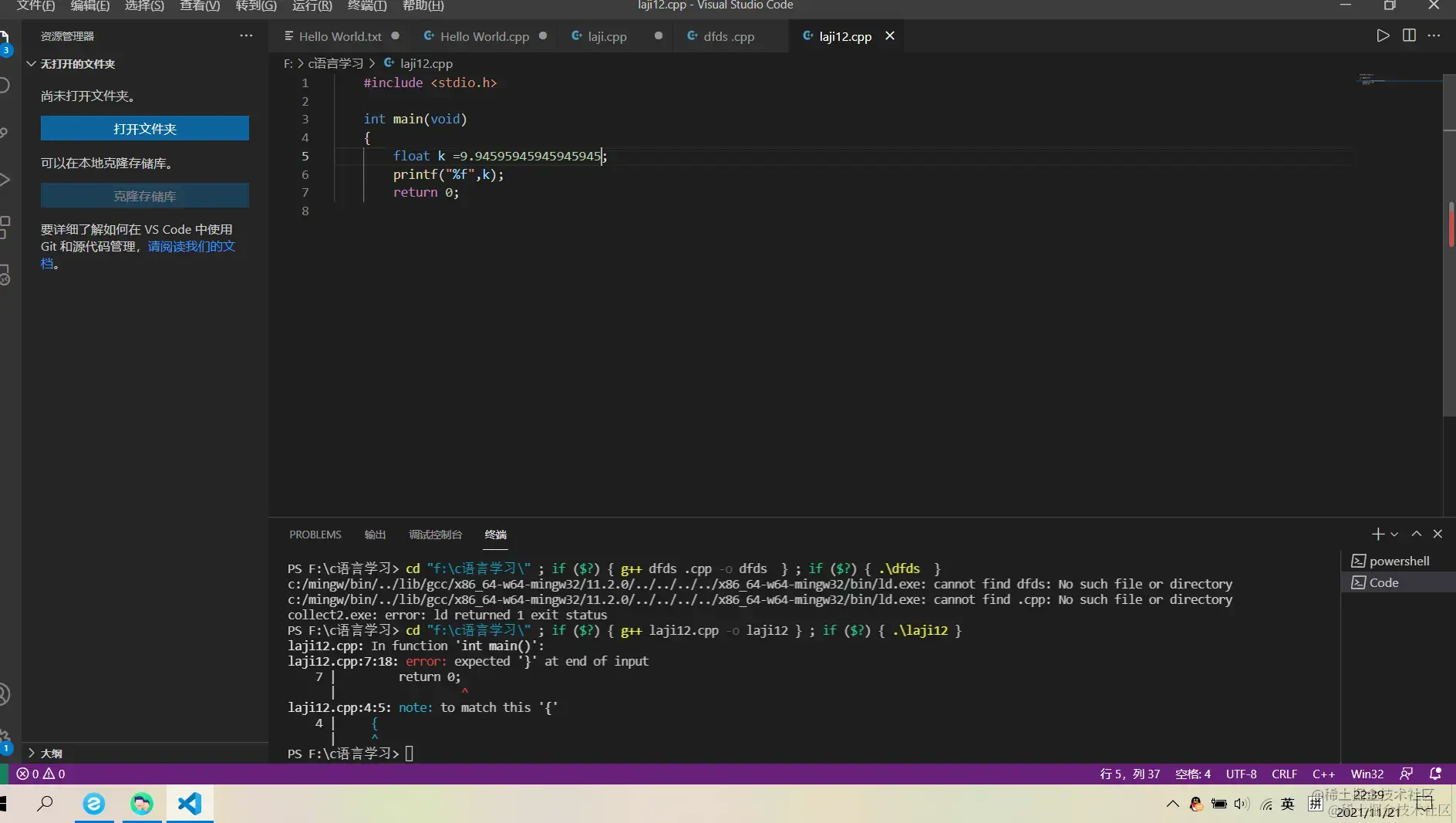Open the errors and warnings count in status bar
The height and width of the screenshot is (823, 1456).
(x=41, y=774)
